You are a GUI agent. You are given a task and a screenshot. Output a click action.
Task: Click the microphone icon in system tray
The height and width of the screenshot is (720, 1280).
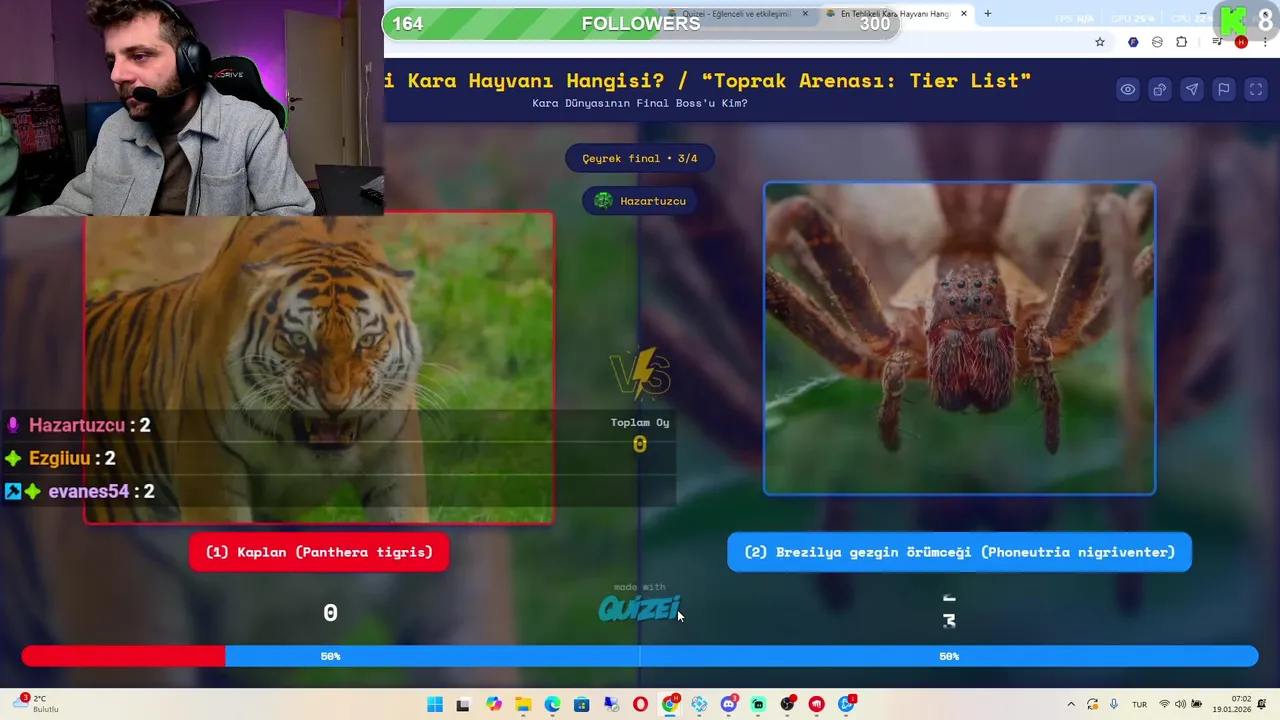pyautogui.click(x=1114, y=704)
